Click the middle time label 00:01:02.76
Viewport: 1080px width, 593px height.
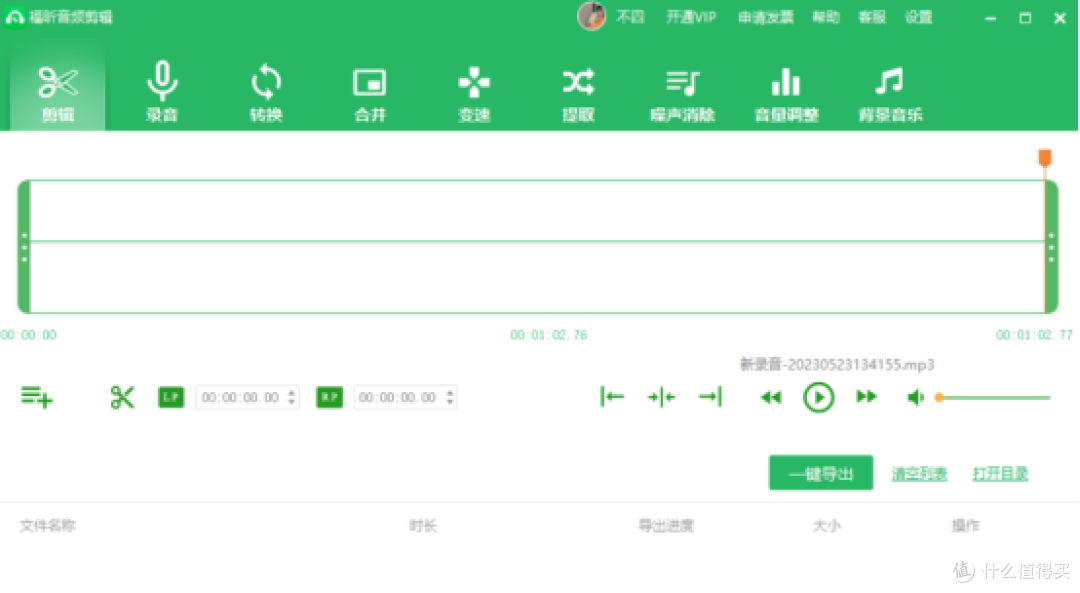[x=549, y=335]
